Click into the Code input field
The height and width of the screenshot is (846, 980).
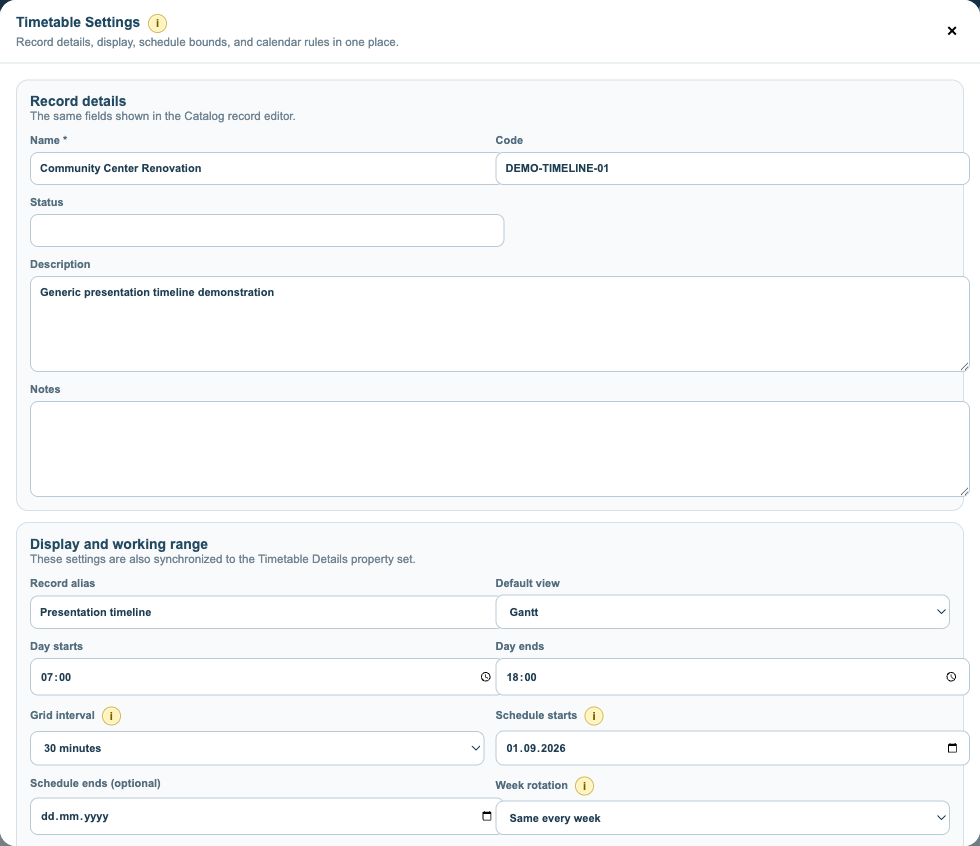point(732,168)
